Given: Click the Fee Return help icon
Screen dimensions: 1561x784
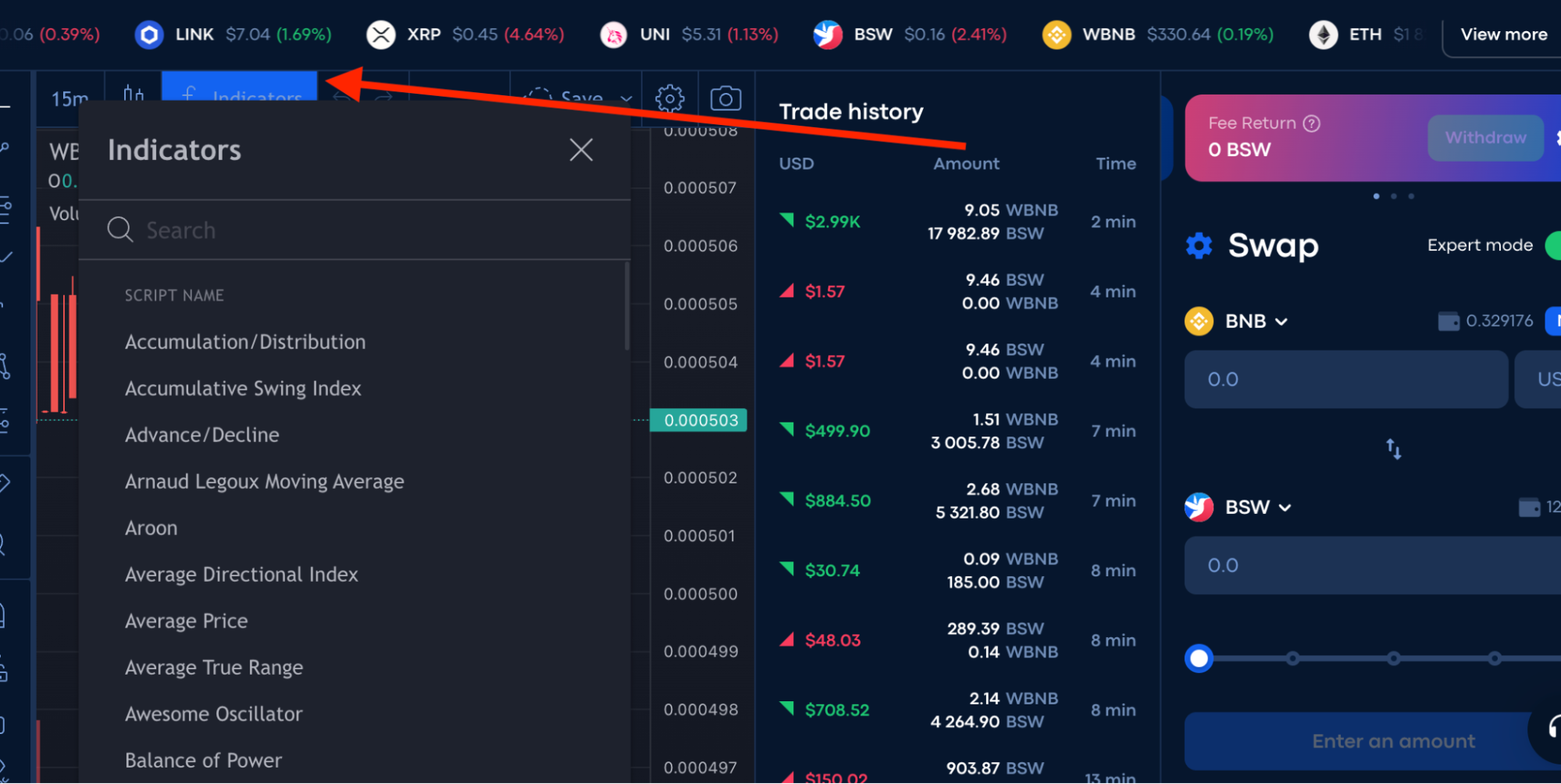Looking at the screenshot, I should [x=1312, y=123].
